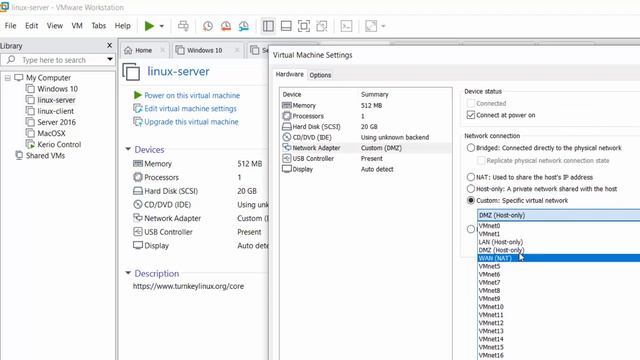Open the stretch display dropdown arrow
Viewport: 640px width, 360px height.
(383, 26)
